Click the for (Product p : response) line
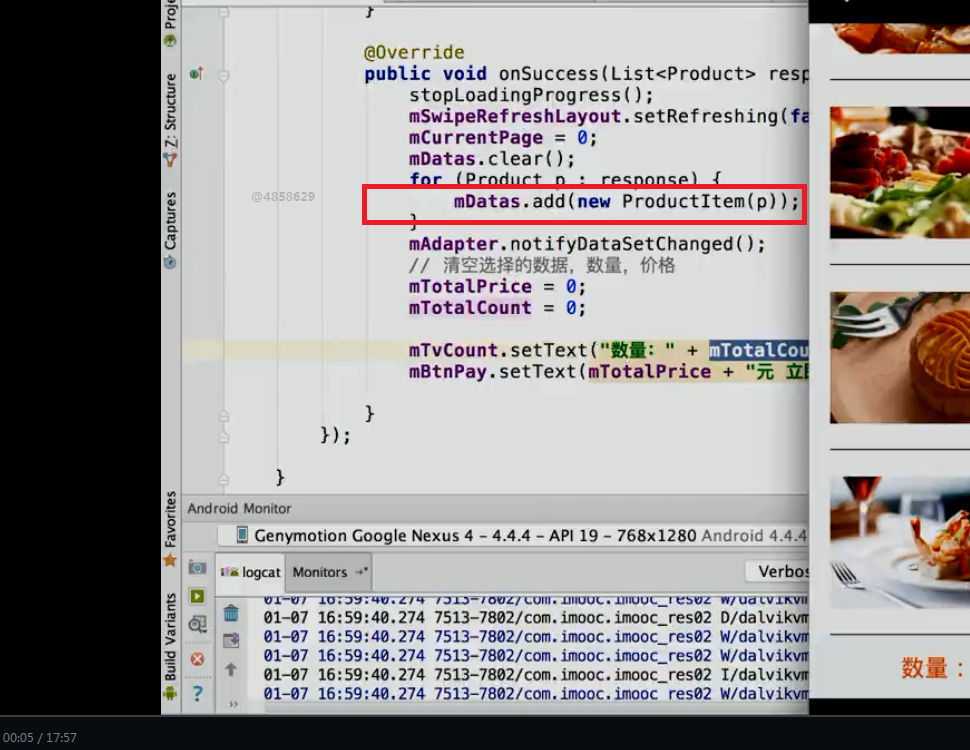 click(x=565, y=179)
